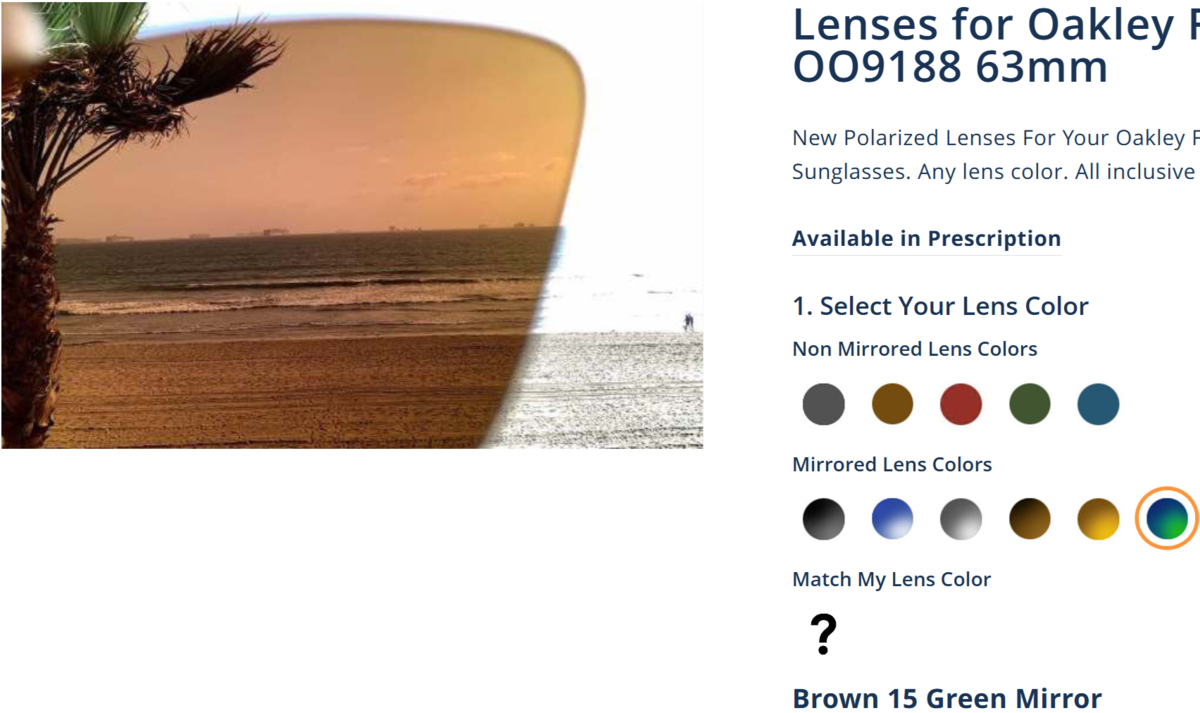The height and width of the screenshot is (713, 1200).
Task: Choose the gold mirrored lens color
Action: (1098, 519)
